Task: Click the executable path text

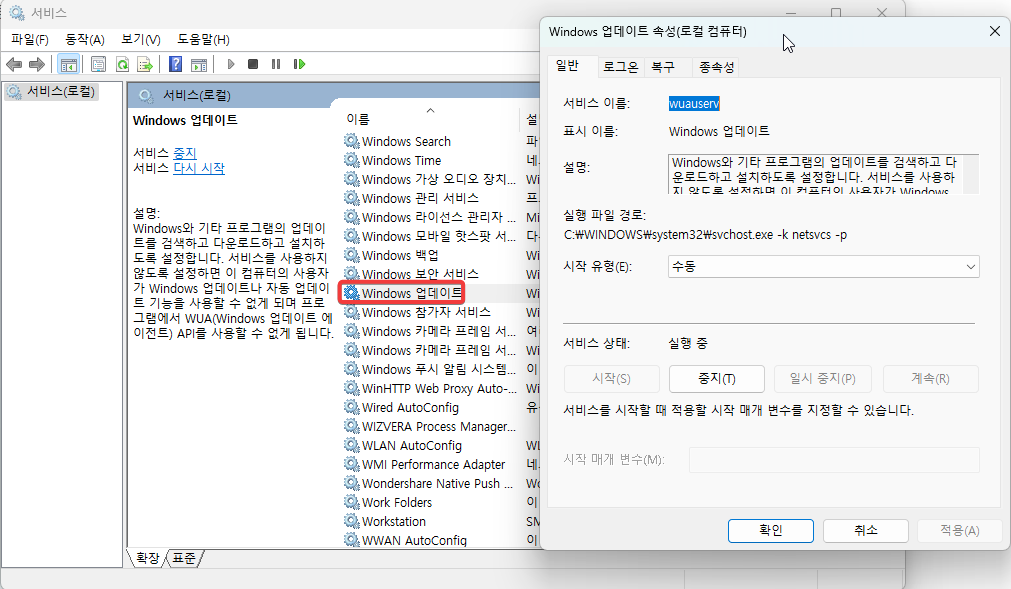Action: pyautogui.click(x=705, y=235)
